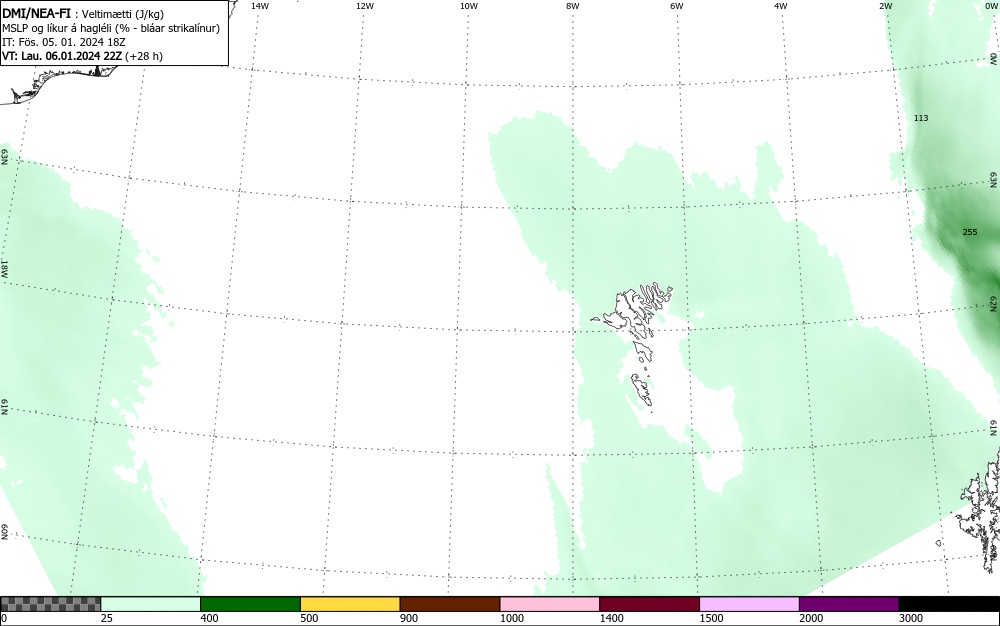Click the 14W longitude label
This screenshot has height=626, width=1000.
coord(260,6)
